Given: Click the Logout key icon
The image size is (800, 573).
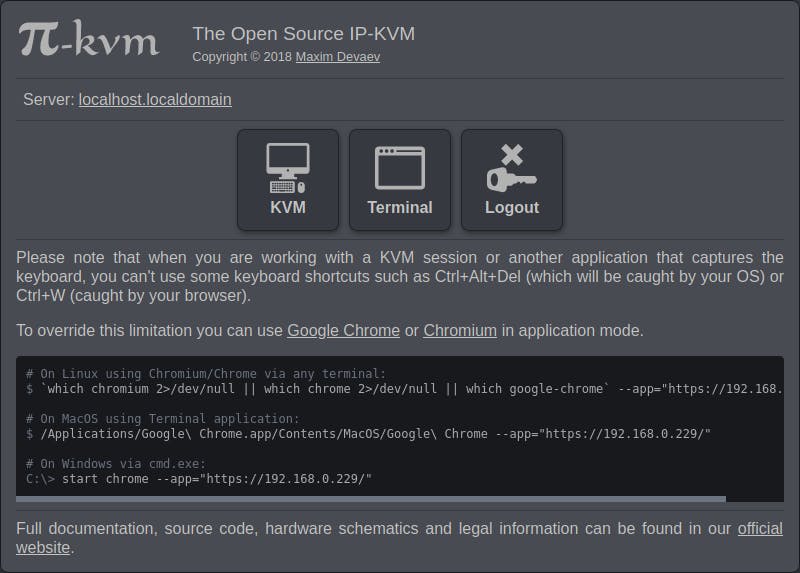Looking at the screenshot, I should pyautogui.click(x=511, y=168).
